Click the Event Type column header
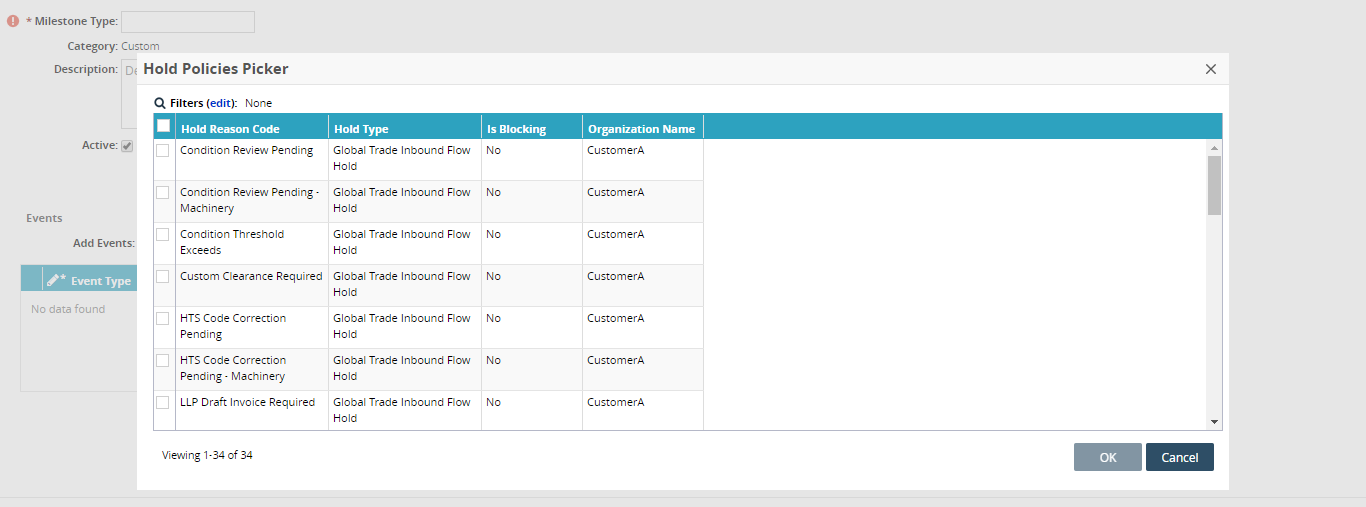This screenshot has height=507, width=1366. coord(101,281)
